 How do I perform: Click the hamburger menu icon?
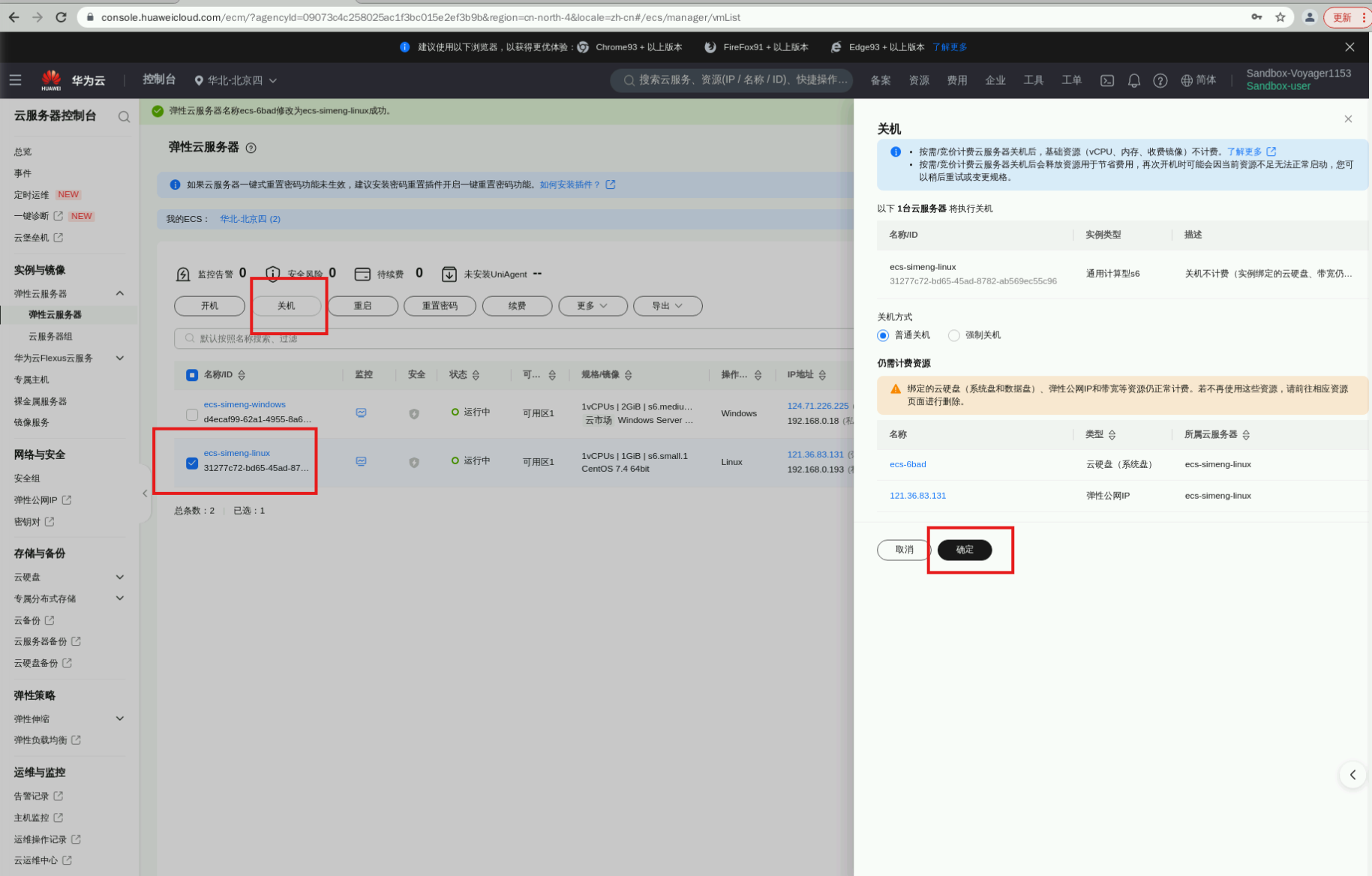coord(15,80)
